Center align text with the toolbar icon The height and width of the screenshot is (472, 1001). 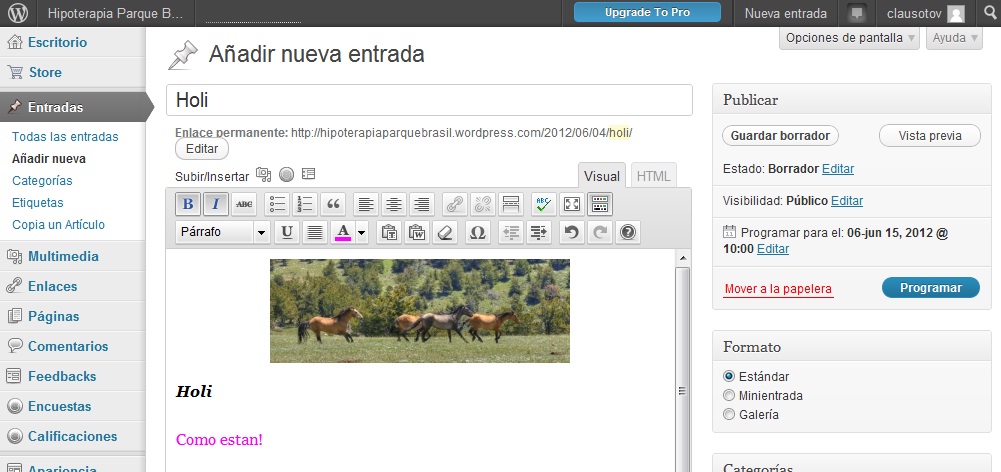tap(394, 204)
